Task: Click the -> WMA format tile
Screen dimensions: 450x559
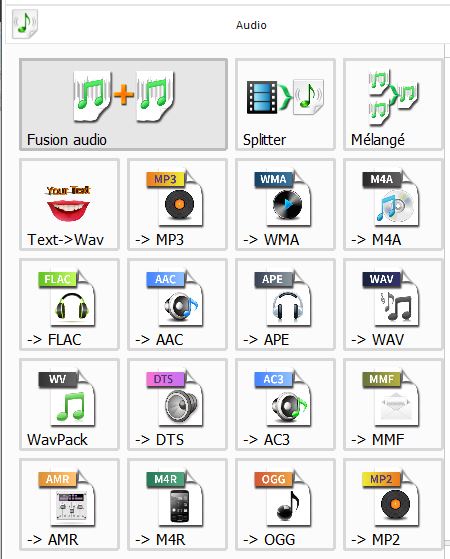Action: pyautogui.click(x=285, y=204)
